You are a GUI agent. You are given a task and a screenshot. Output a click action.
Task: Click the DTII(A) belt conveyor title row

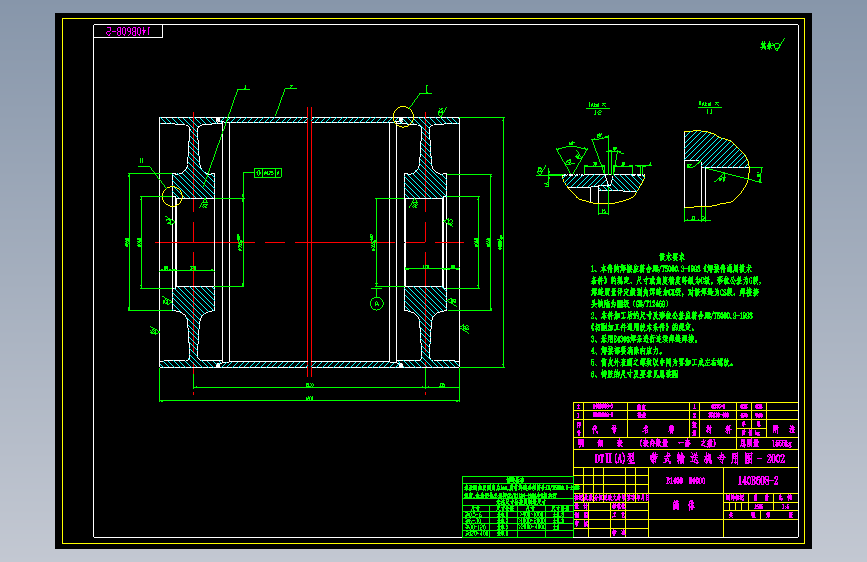point(686,459)
